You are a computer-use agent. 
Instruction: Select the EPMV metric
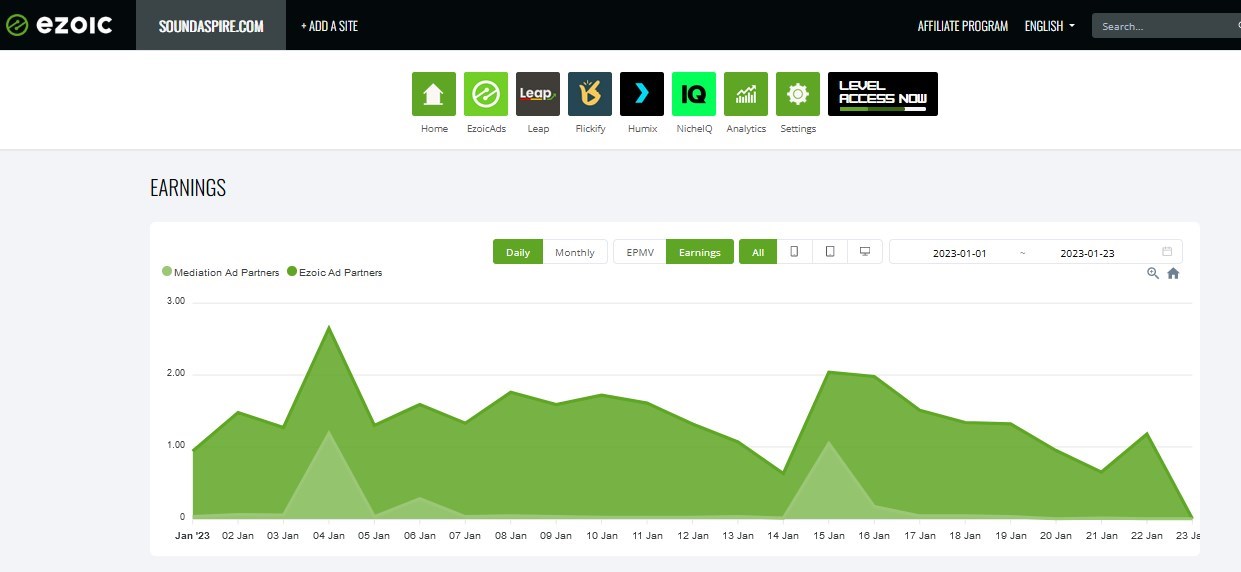[x=640, y=252]
